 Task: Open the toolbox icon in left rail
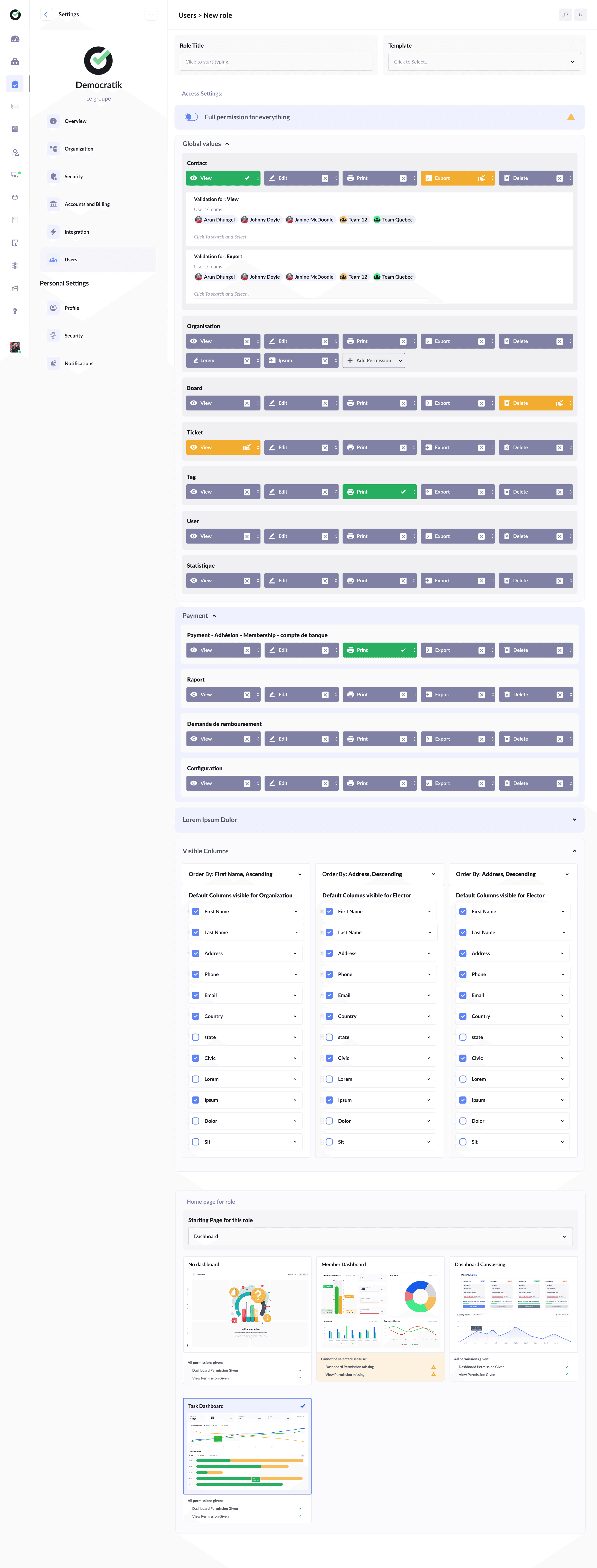click(15, 62)
